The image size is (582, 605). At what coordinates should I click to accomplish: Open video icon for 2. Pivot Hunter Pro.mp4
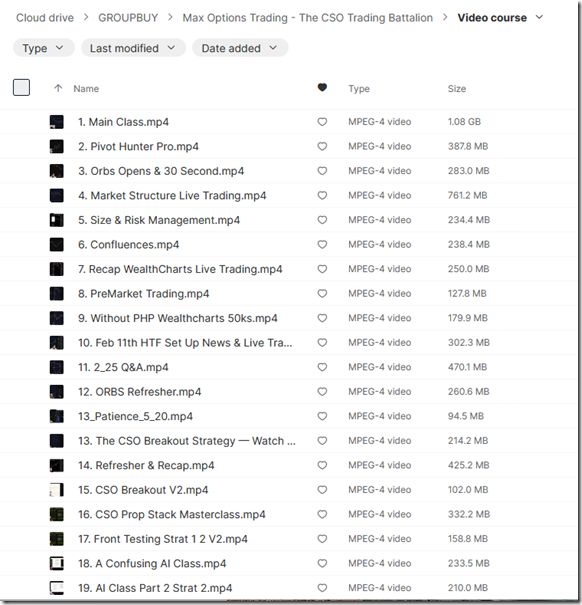[57, 147]
